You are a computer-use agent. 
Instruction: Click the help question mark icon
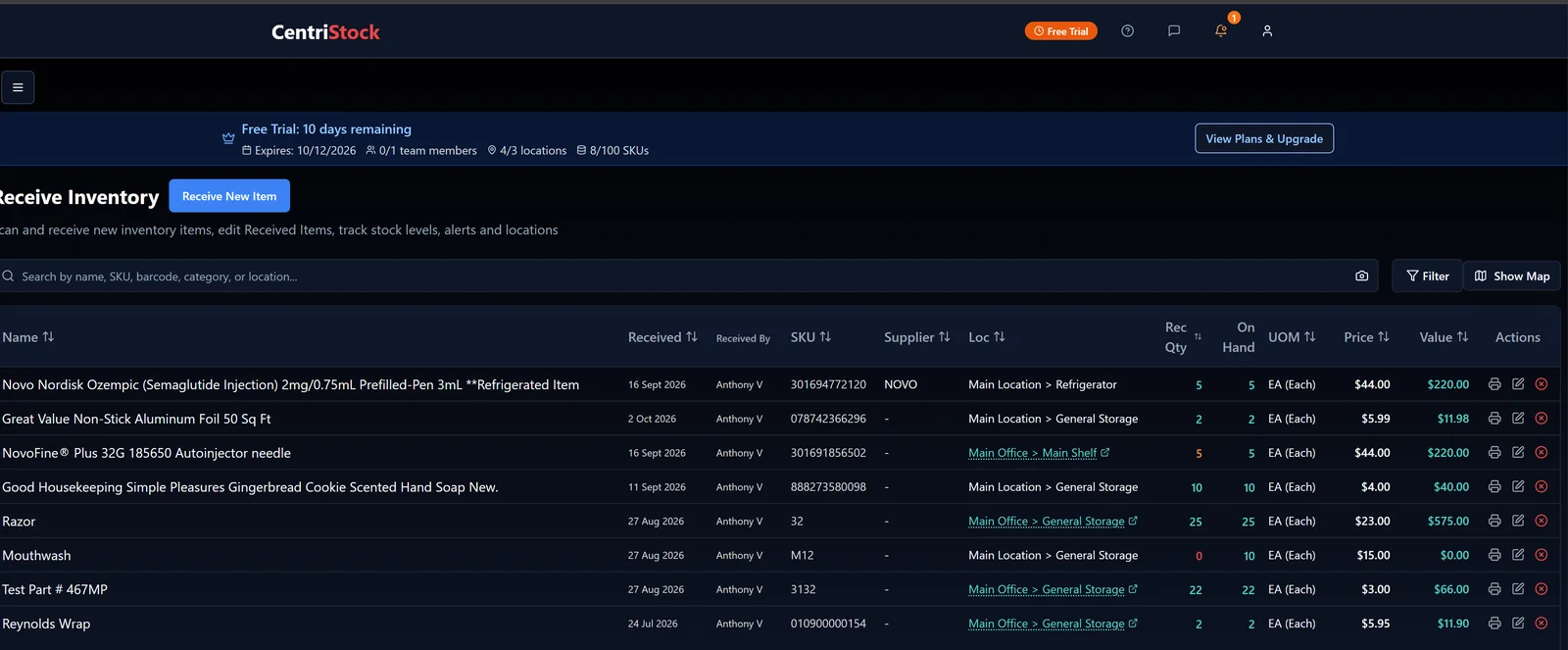pyautogui.click(x=1127, y=31)
